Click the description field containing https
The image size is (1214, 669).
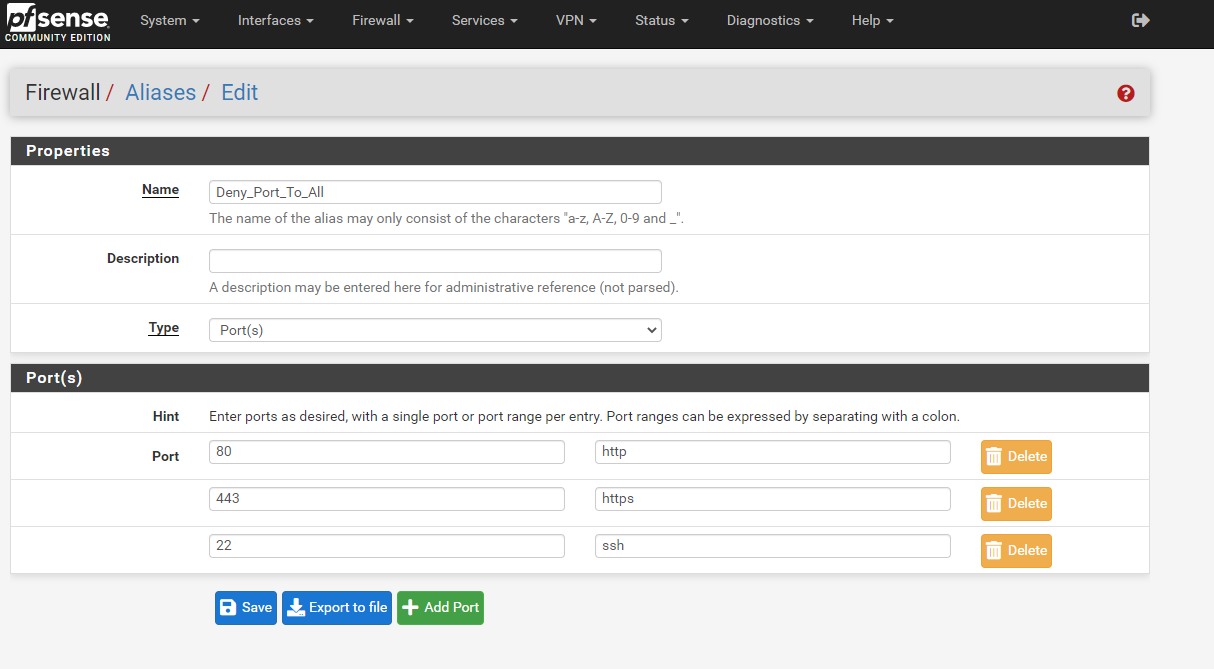pos(773,499)
